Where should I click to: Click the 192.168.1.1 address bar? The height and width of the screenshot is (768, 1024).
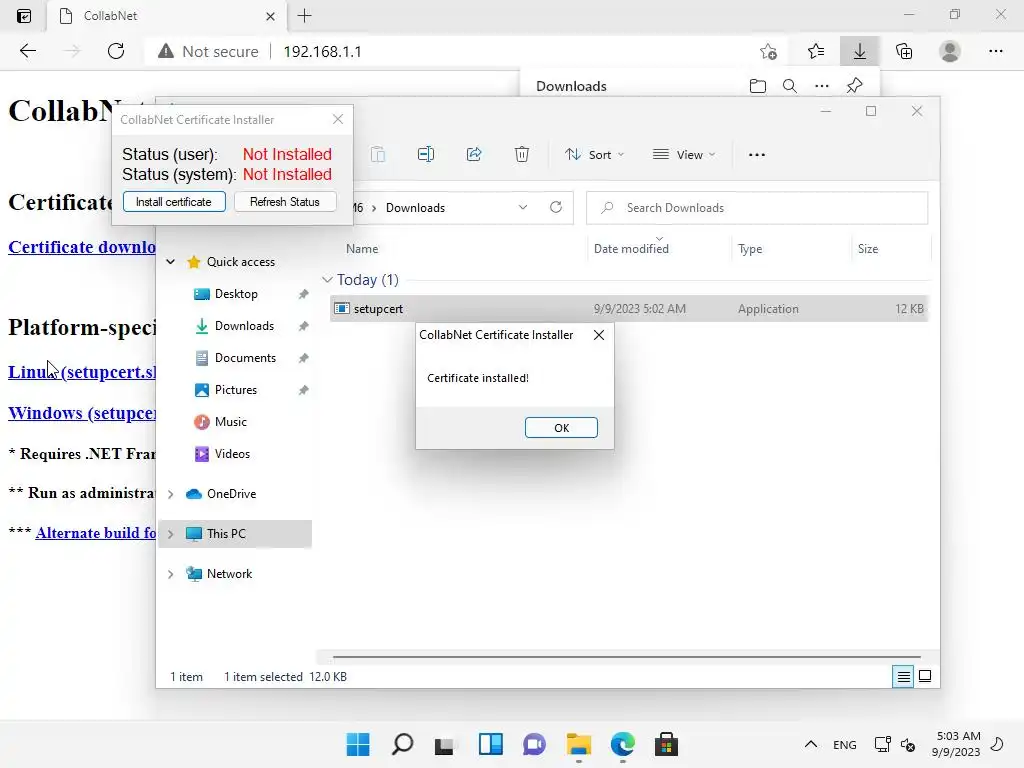[x=323, y=52]
